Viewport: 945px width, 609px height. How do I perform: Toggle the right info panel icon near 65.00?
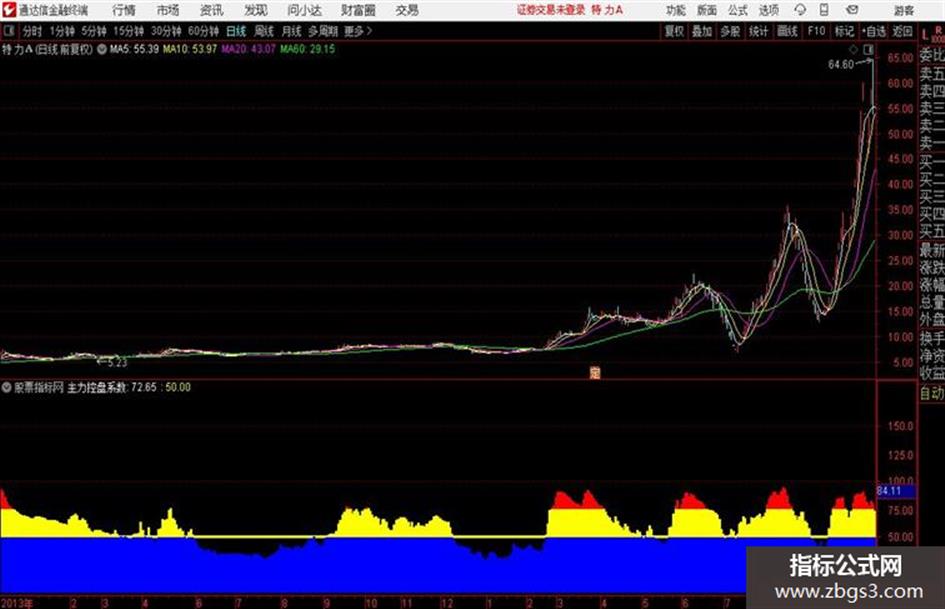(868, 49)
